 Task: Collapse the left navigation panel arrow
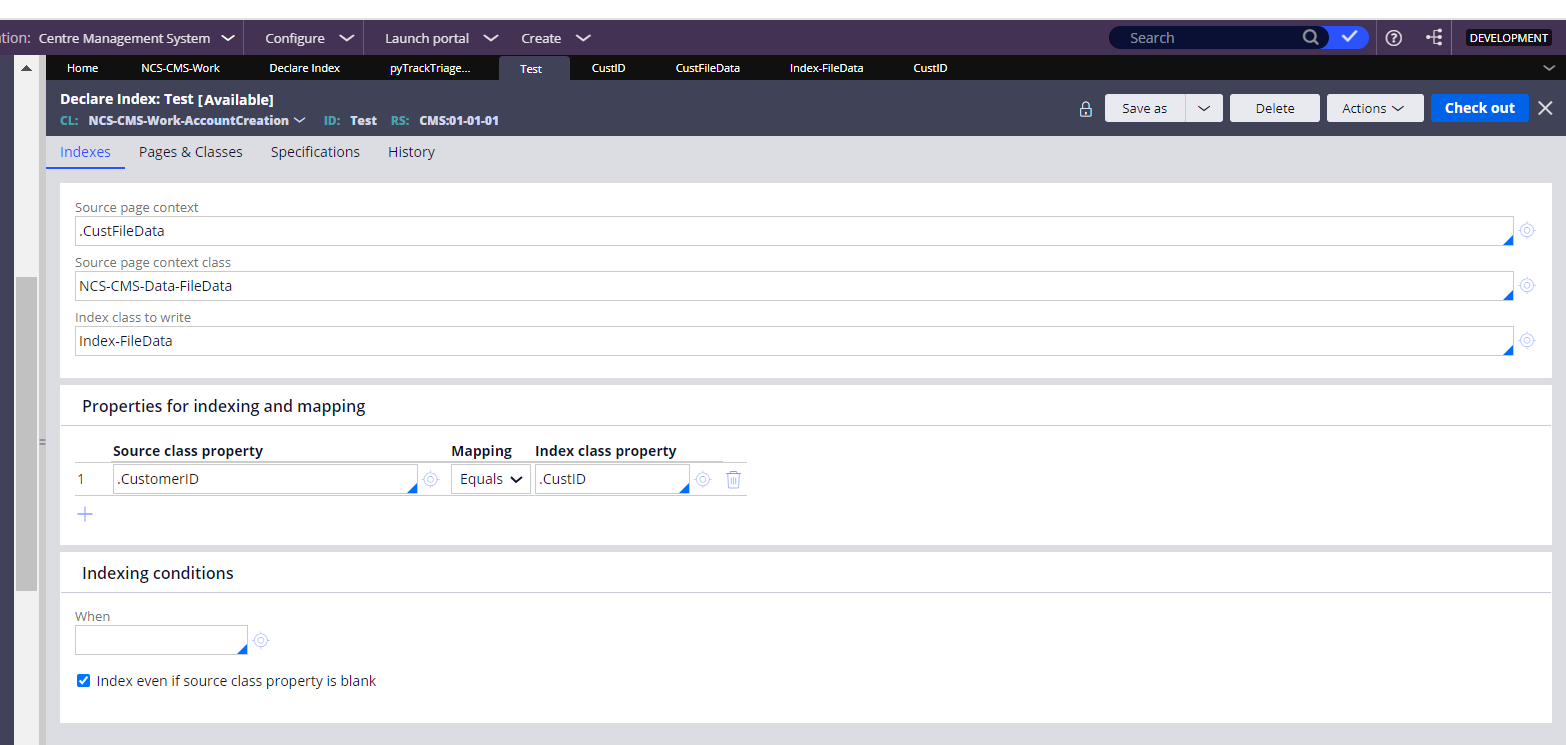pos(26,68)
